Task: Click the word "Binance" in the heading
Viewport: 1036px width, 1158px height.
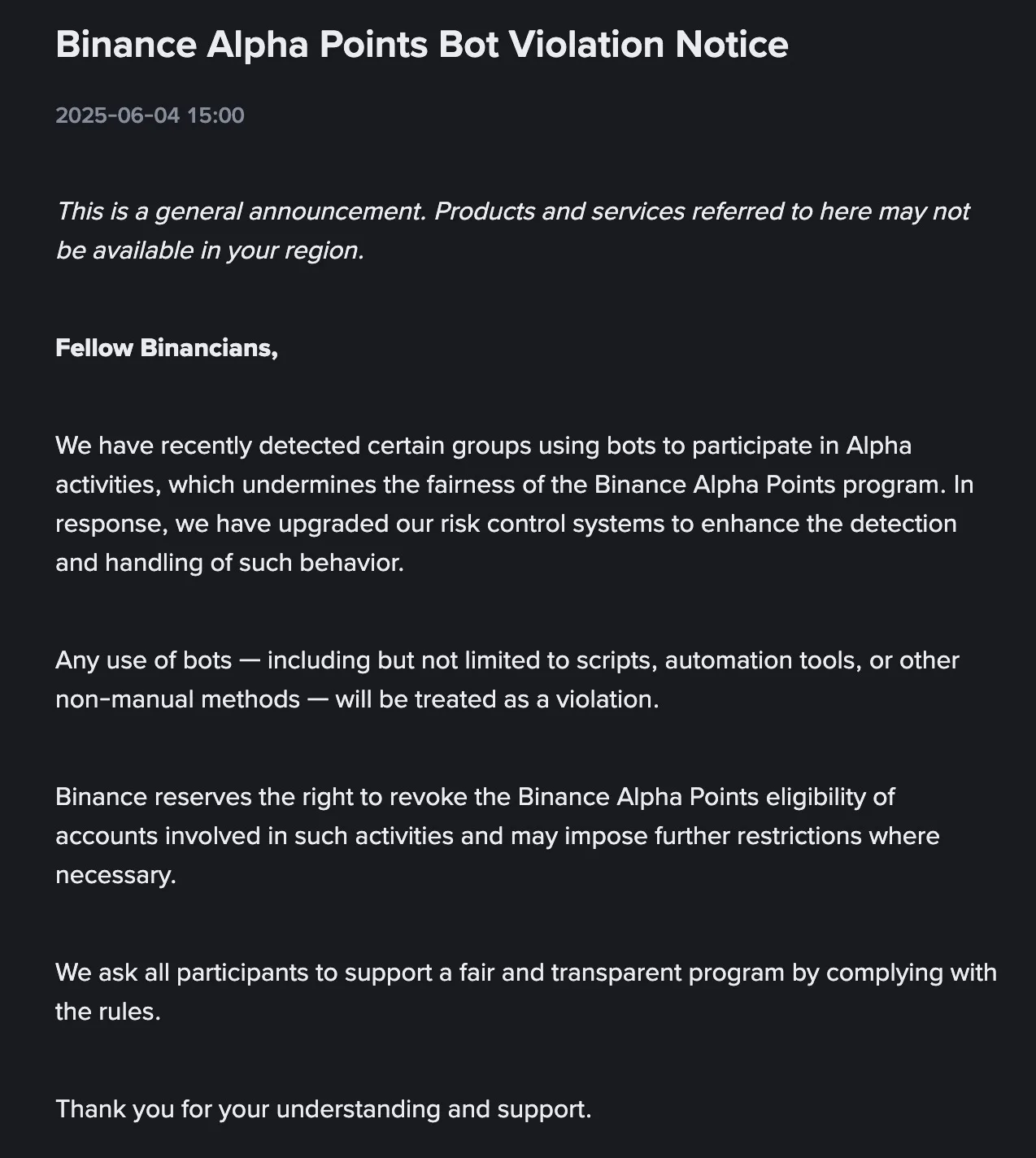Action: [125, 45]
